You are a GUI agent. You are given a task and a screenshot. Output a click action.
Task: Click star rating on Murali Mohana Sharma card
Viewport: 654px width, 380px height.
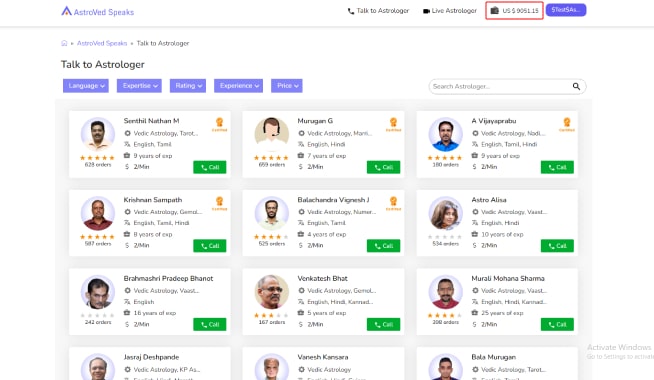445,315
